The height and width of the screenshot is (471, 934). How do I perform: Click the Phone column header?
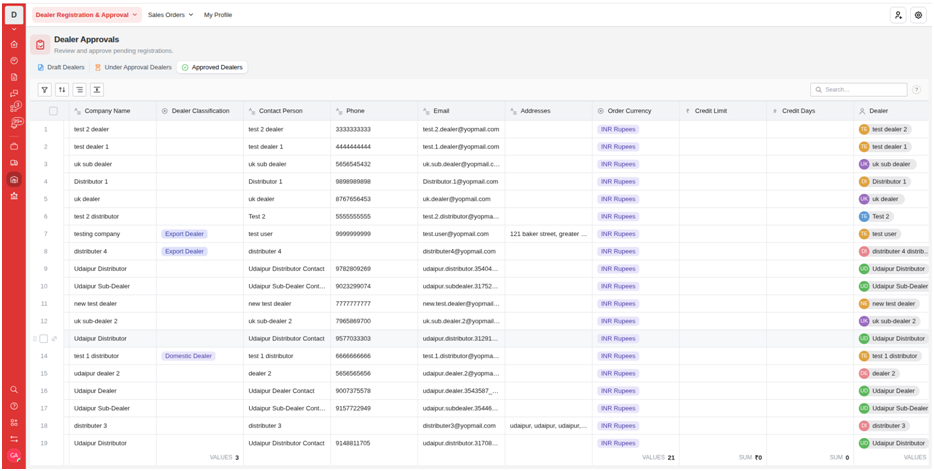374,111
